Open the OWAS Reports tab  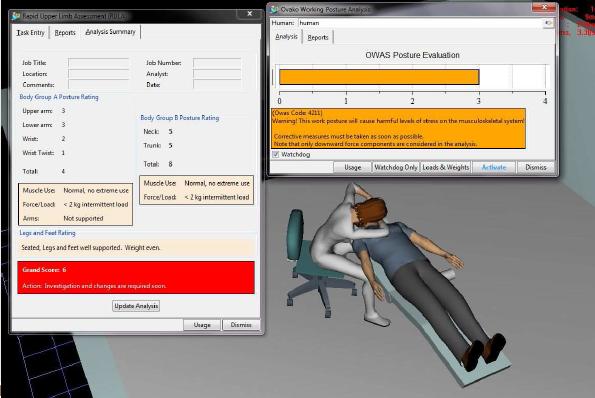click(x=318, y=37)
